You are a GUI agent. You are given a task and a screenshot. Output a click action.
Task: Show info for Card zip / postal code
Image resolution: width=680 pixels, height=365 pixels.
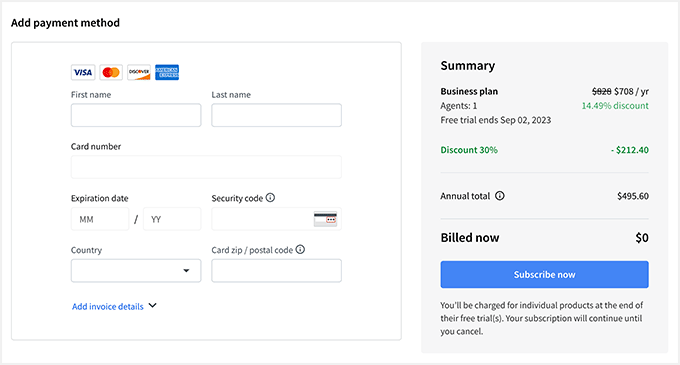click(x=300, y=250)
